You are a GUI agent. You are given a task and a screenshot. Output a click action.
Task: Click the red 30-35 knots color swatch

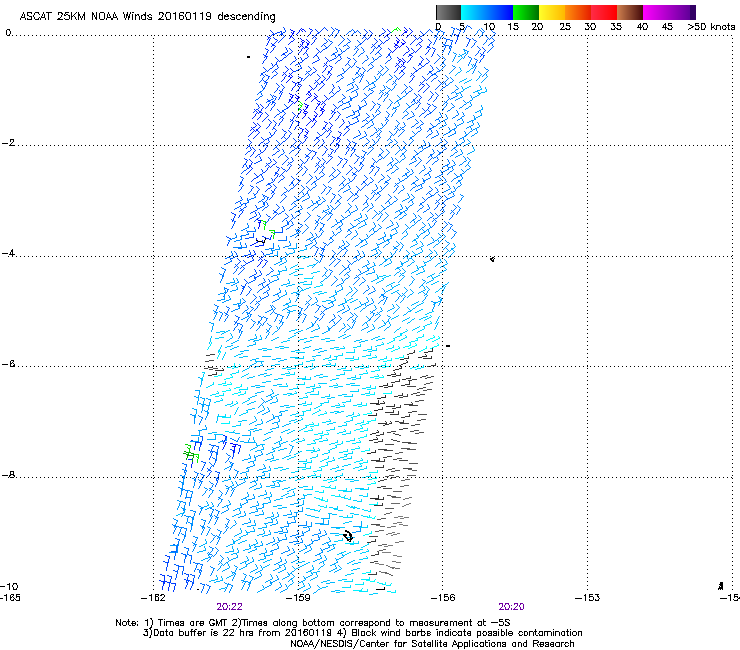[x=604, y=12]
